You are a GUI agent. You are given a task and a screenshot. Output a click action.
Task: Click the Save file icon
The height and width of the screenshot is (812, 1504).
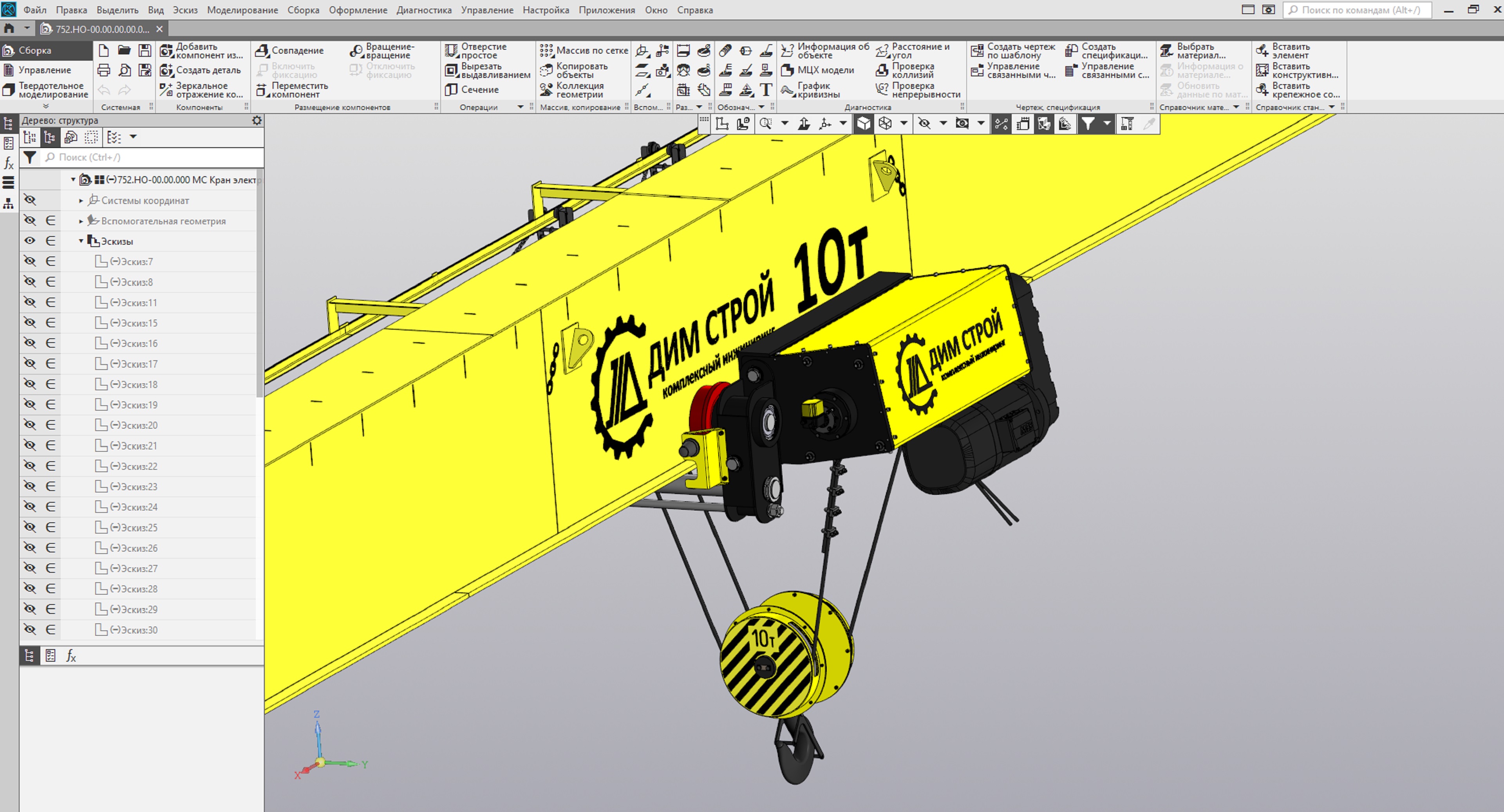(x=144, y=51)
